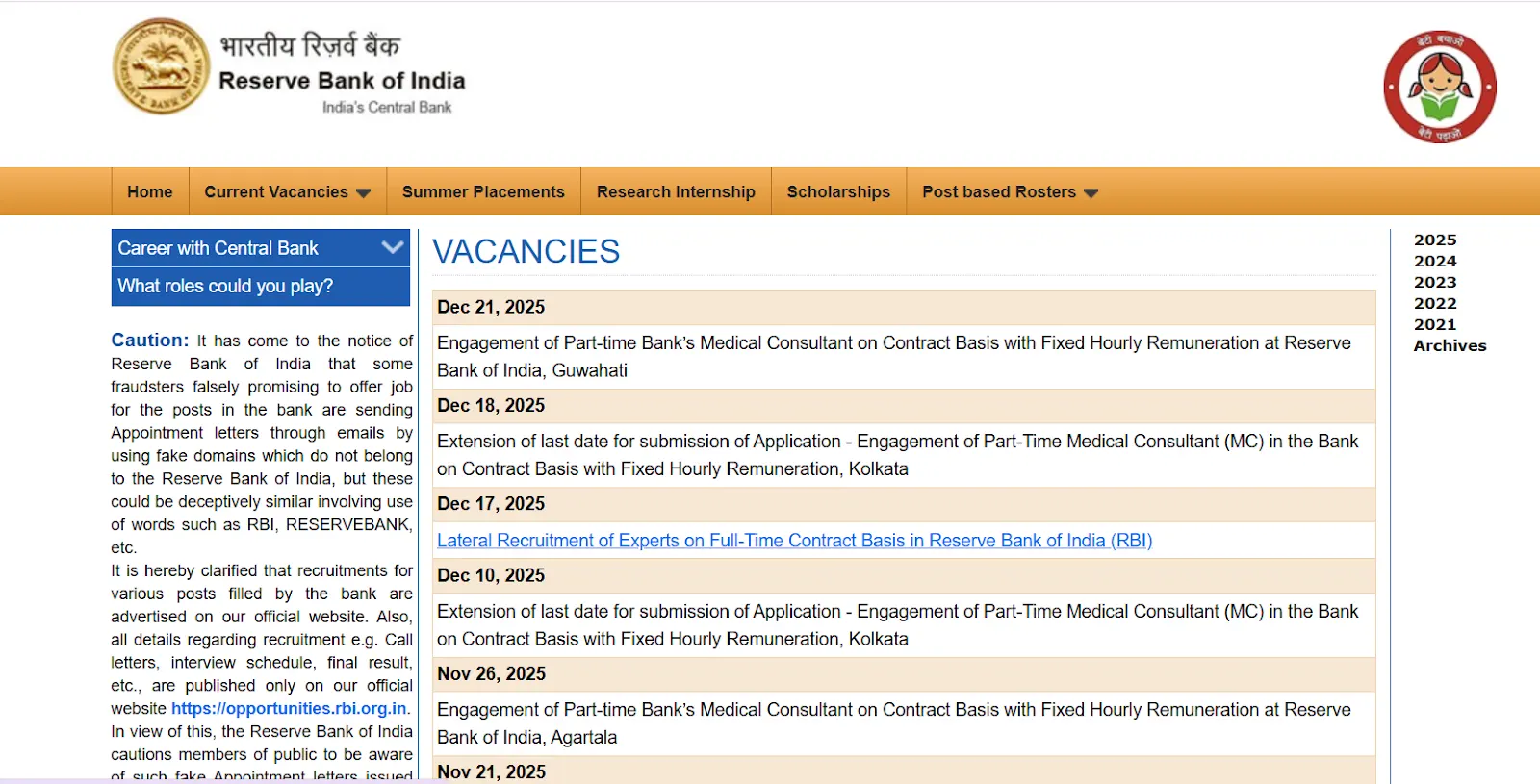Open What roles could you play? section
This screenshot has width=1540, height=784.
point(261,287)
